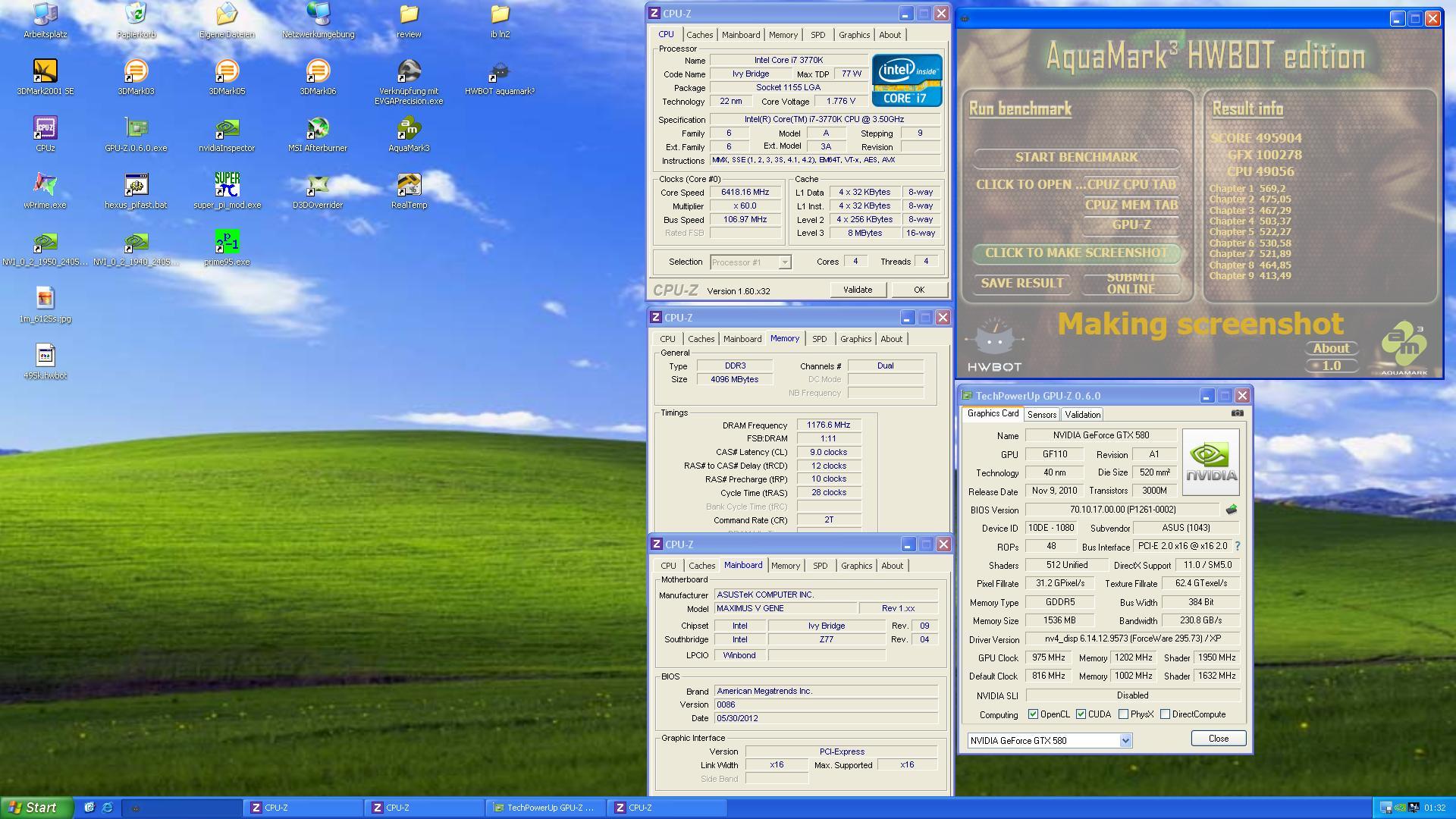This screenshot has height=819, width=1456.
Task: Switch to the Sensors tab in GPU-Z
Action: tap(1041, 415)
